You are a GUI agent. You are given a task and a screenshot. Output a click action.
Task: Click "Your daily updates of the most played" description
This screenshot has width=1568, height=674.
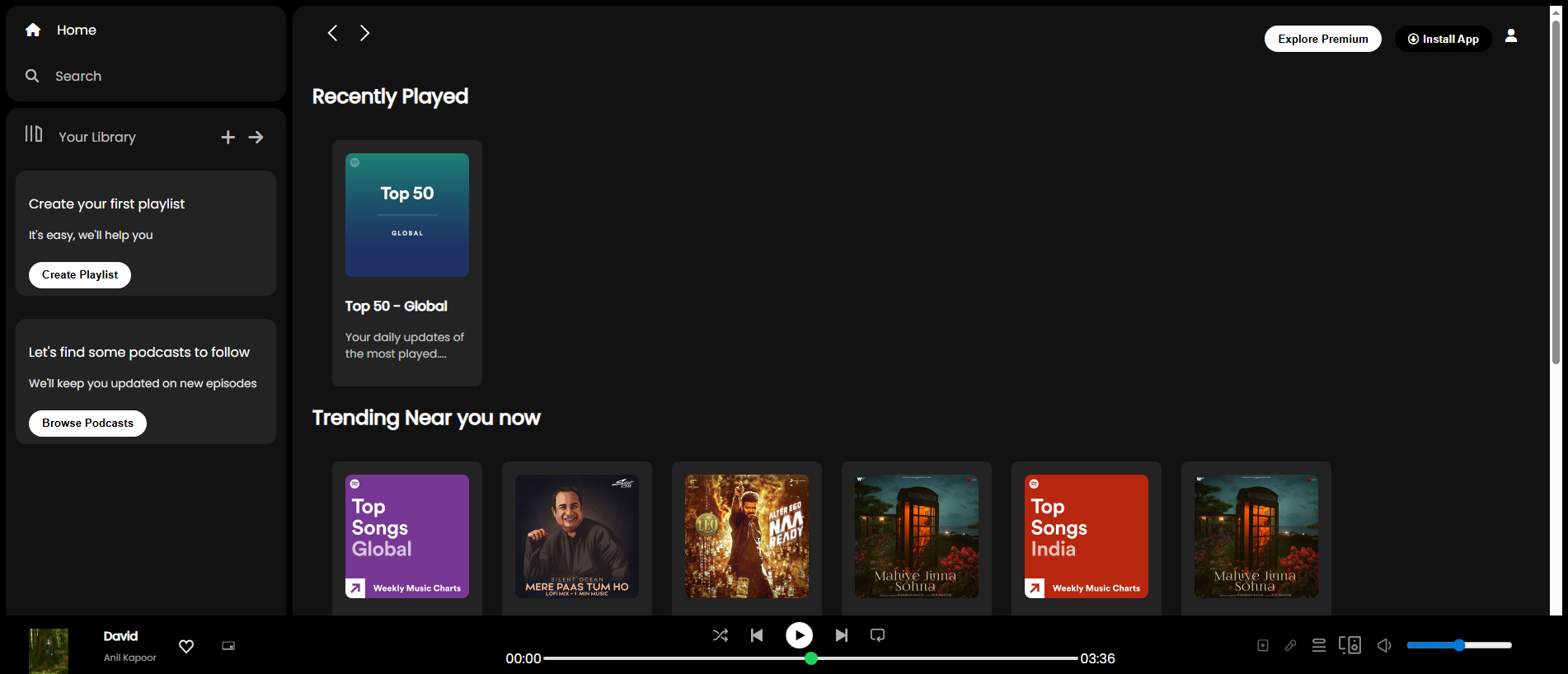tap(405, 345)
